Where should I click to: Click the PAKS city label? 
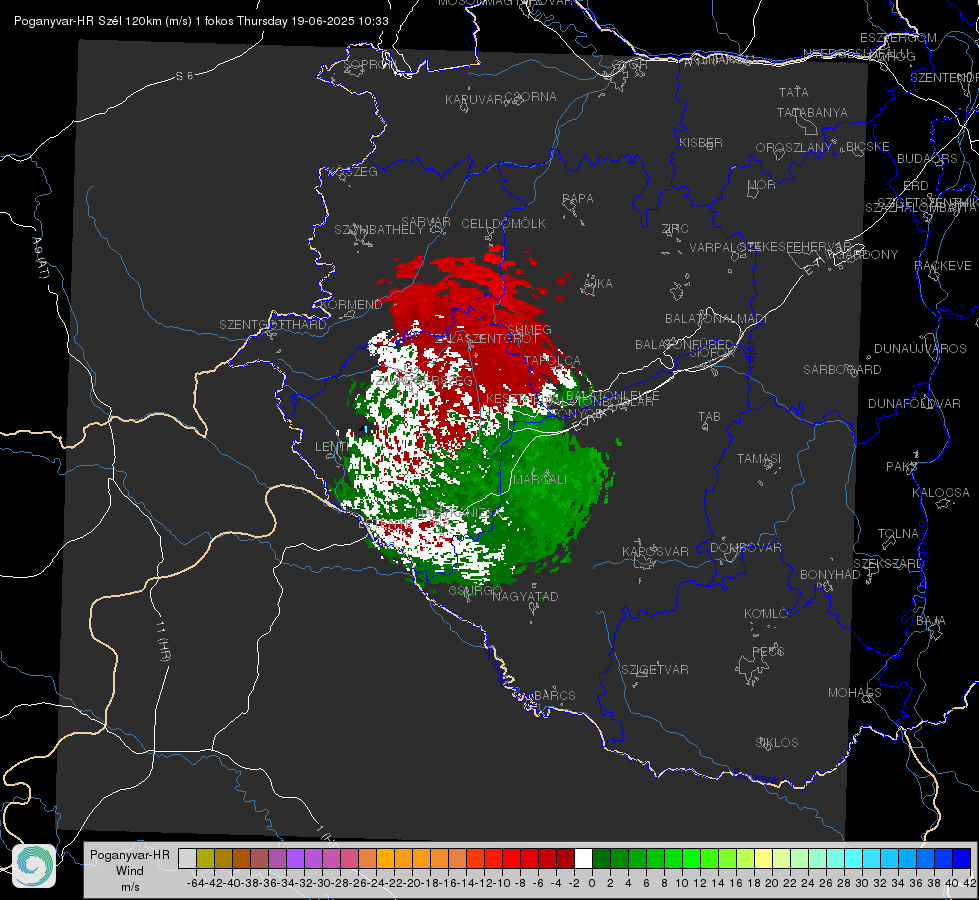(x=902, y=467)
